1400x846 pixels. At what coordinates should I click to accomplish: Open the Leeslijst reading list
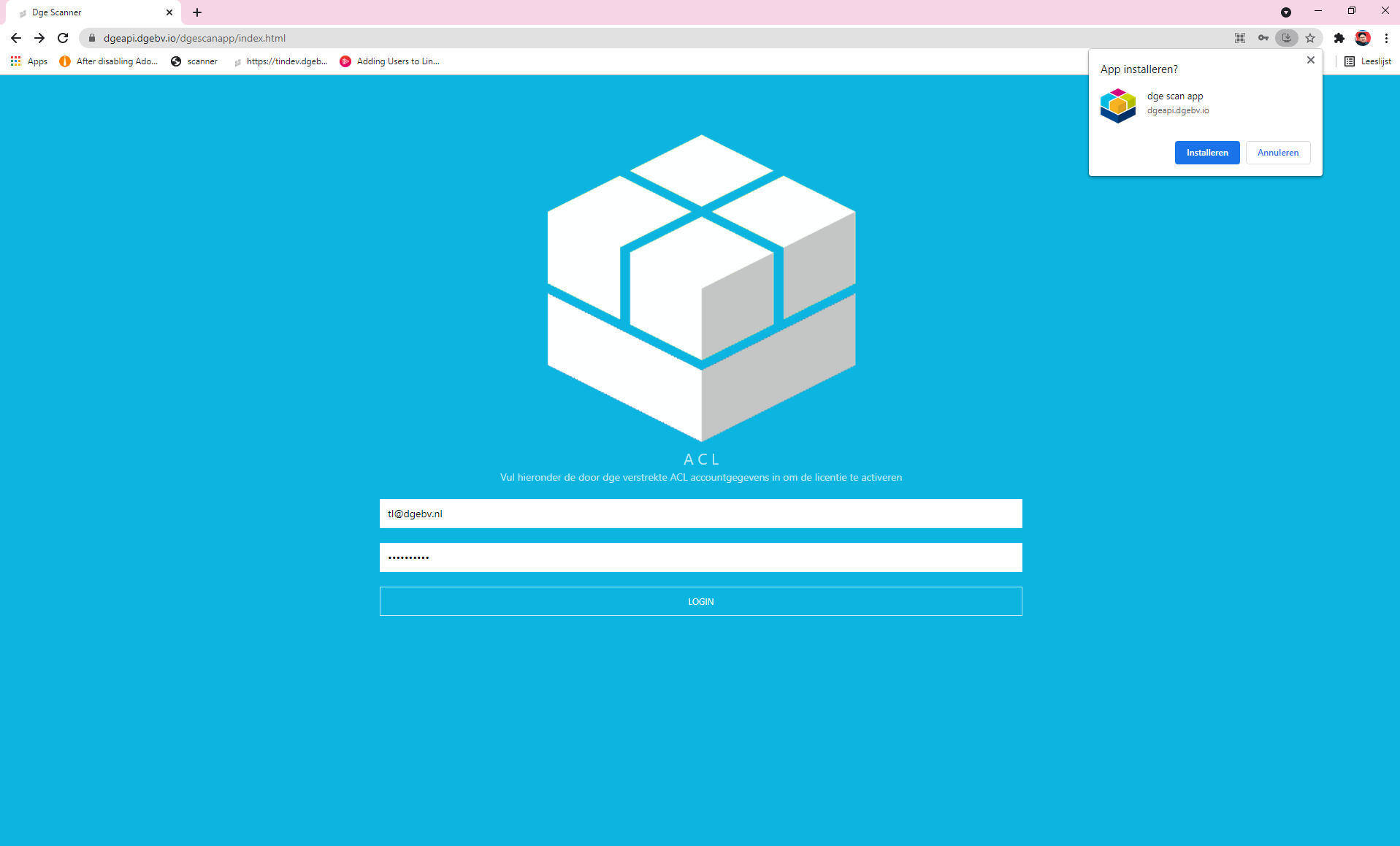1368,61
